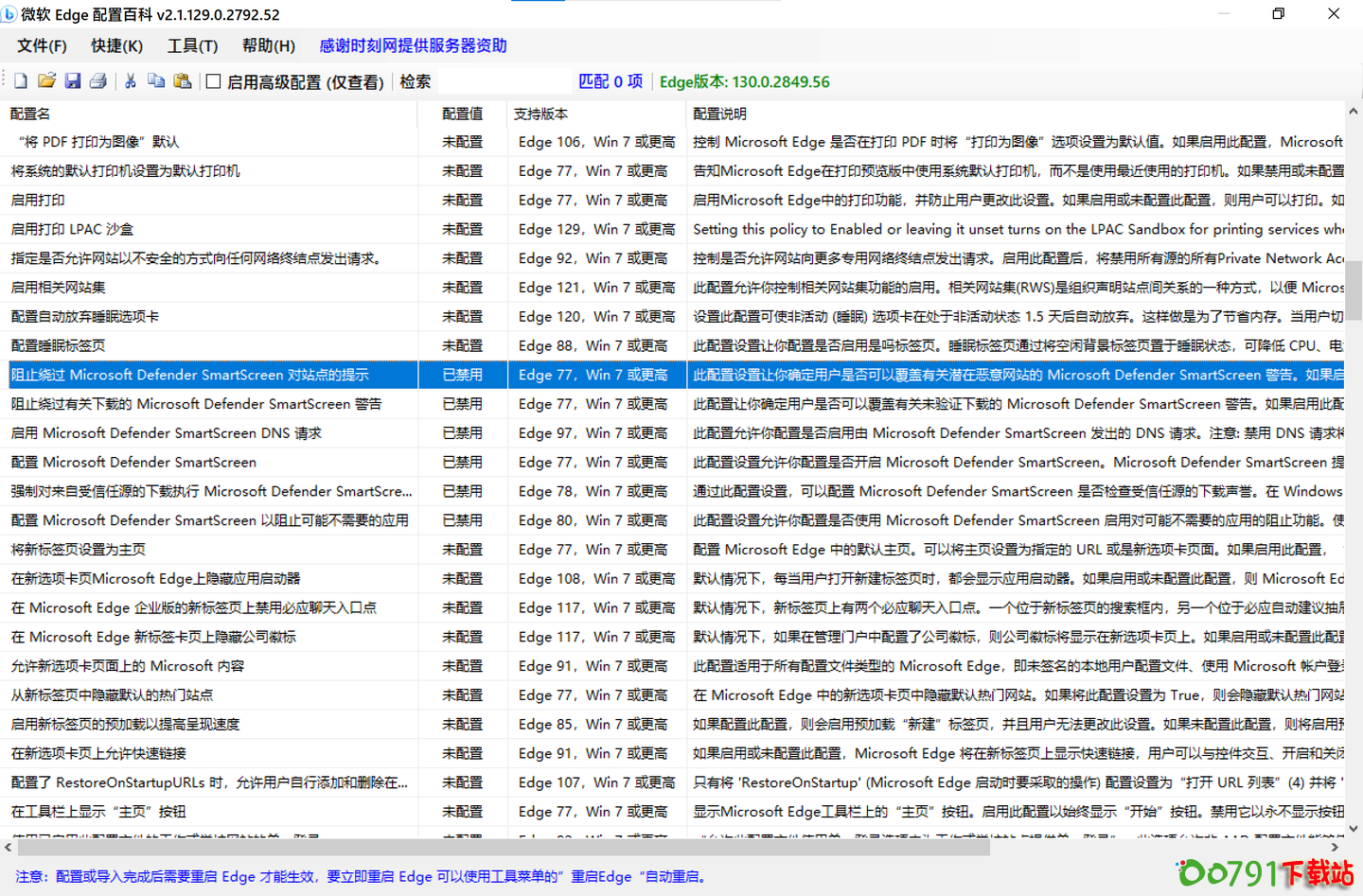This screenshot has width=1363, height=896.
Task: Click the Open folder toolbar icon
Action: (x=46, y=81)
